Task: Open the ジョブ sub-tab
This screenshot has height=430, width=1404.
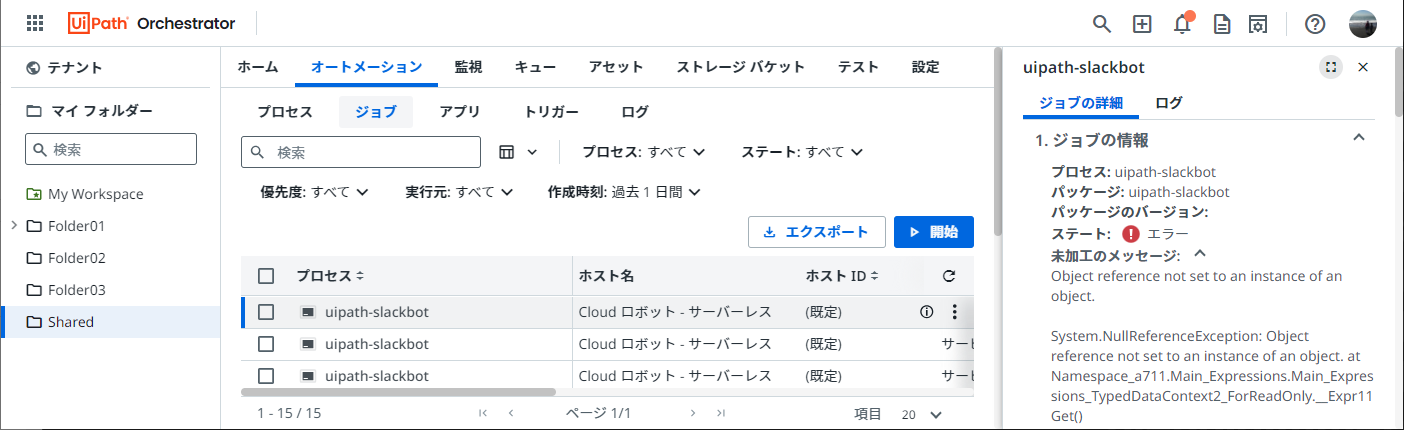Action: pyautogui.click(x=376, y=112)
